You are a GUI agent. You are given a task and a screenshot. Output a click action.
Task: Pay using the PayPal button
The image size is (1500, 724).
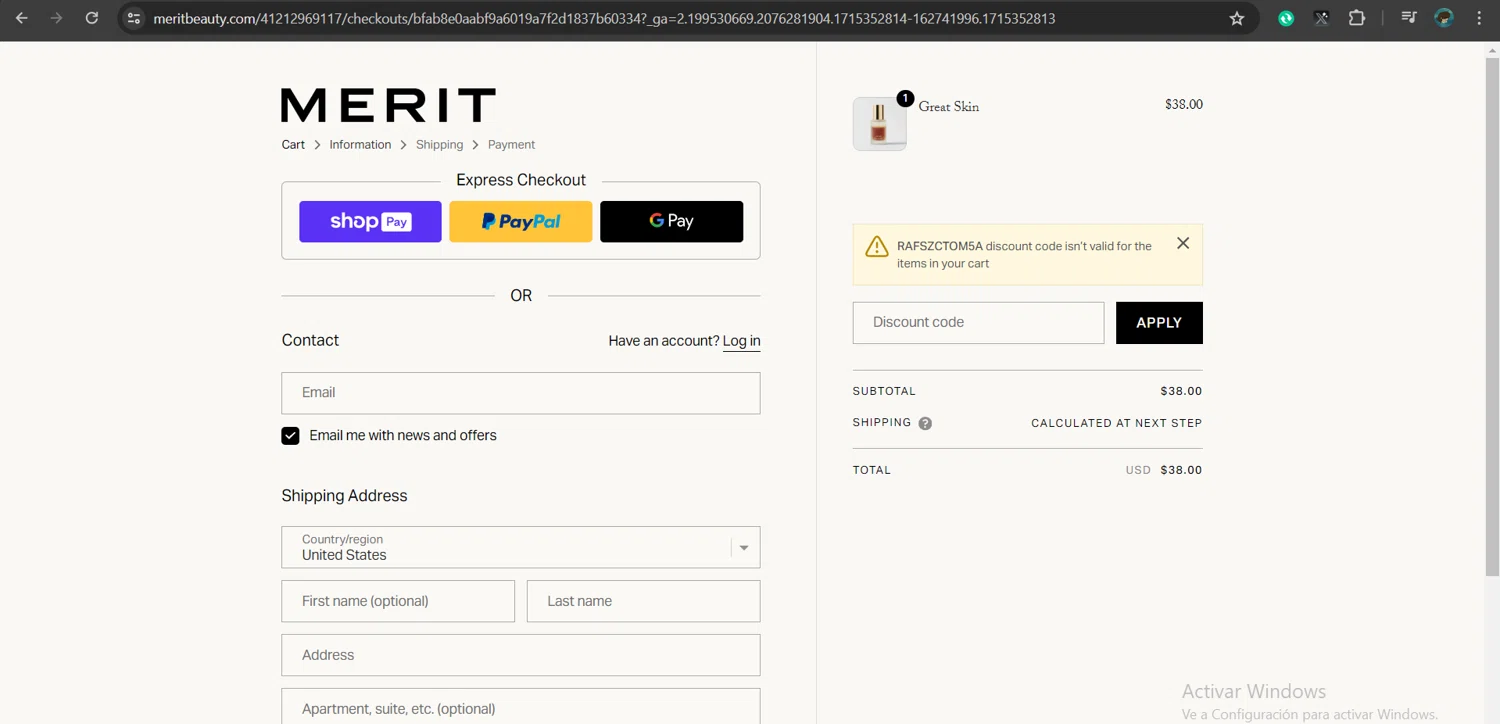[x=521, y=222]
